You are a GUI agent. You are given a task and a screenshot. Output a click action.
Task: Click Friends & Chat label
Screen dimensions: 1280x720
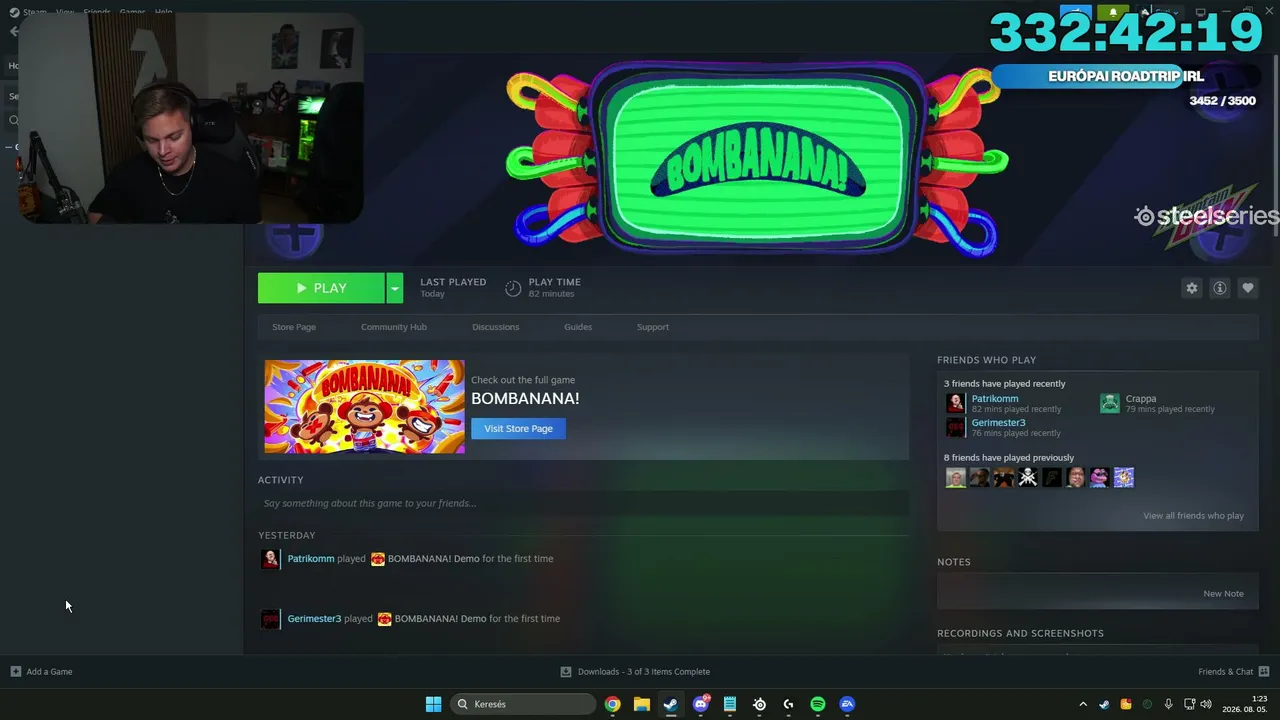tap(1226, 672)
